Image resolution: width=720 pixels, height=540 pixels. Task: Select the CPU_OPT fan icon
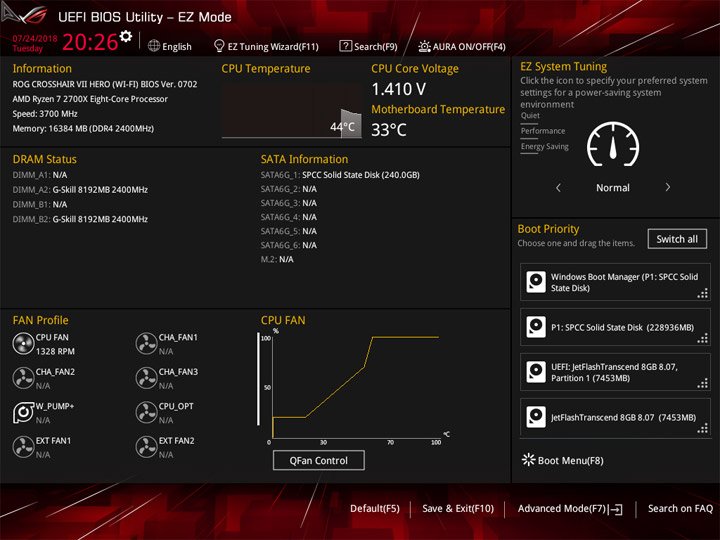coord(146,412)
